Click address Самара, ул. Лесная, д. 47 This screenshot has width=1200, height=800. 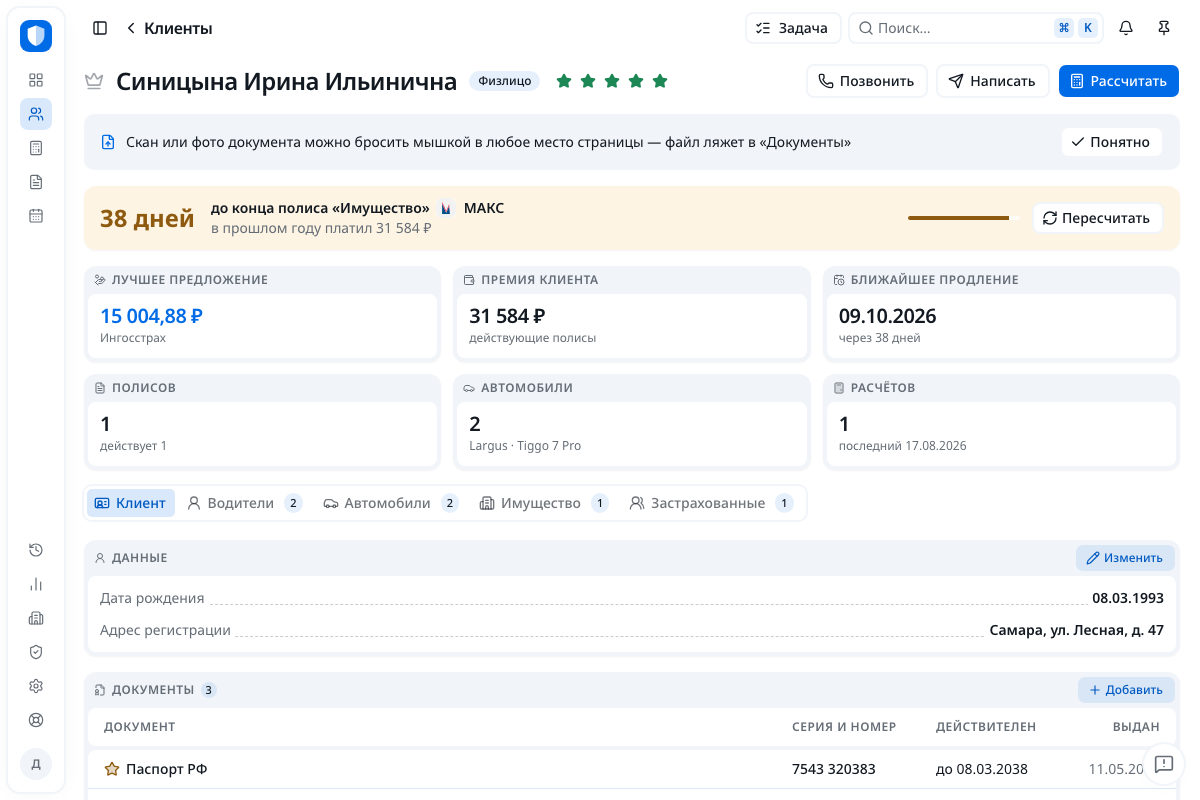1077,630
